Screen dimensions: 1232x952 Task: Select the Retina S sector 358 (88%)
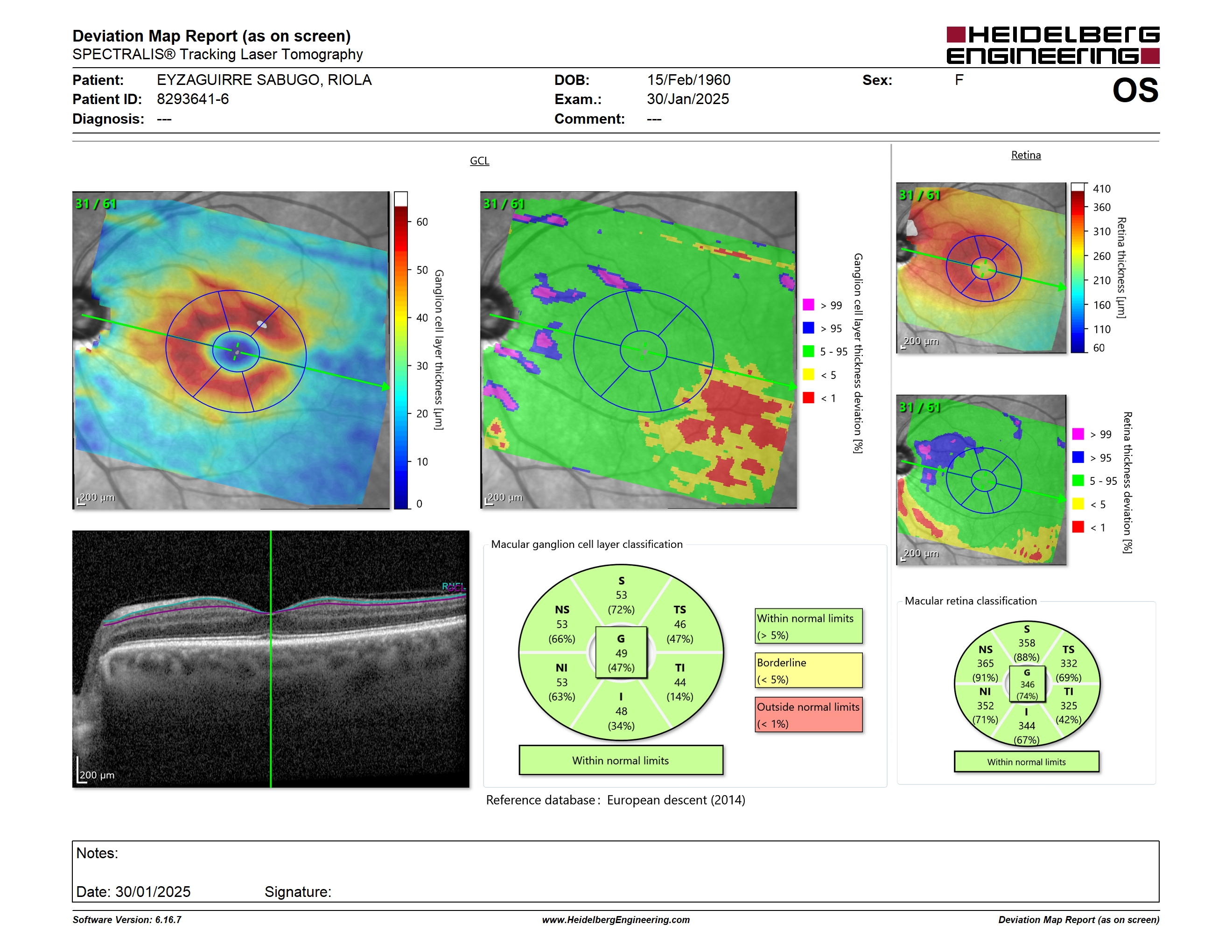pos(1027,643)
